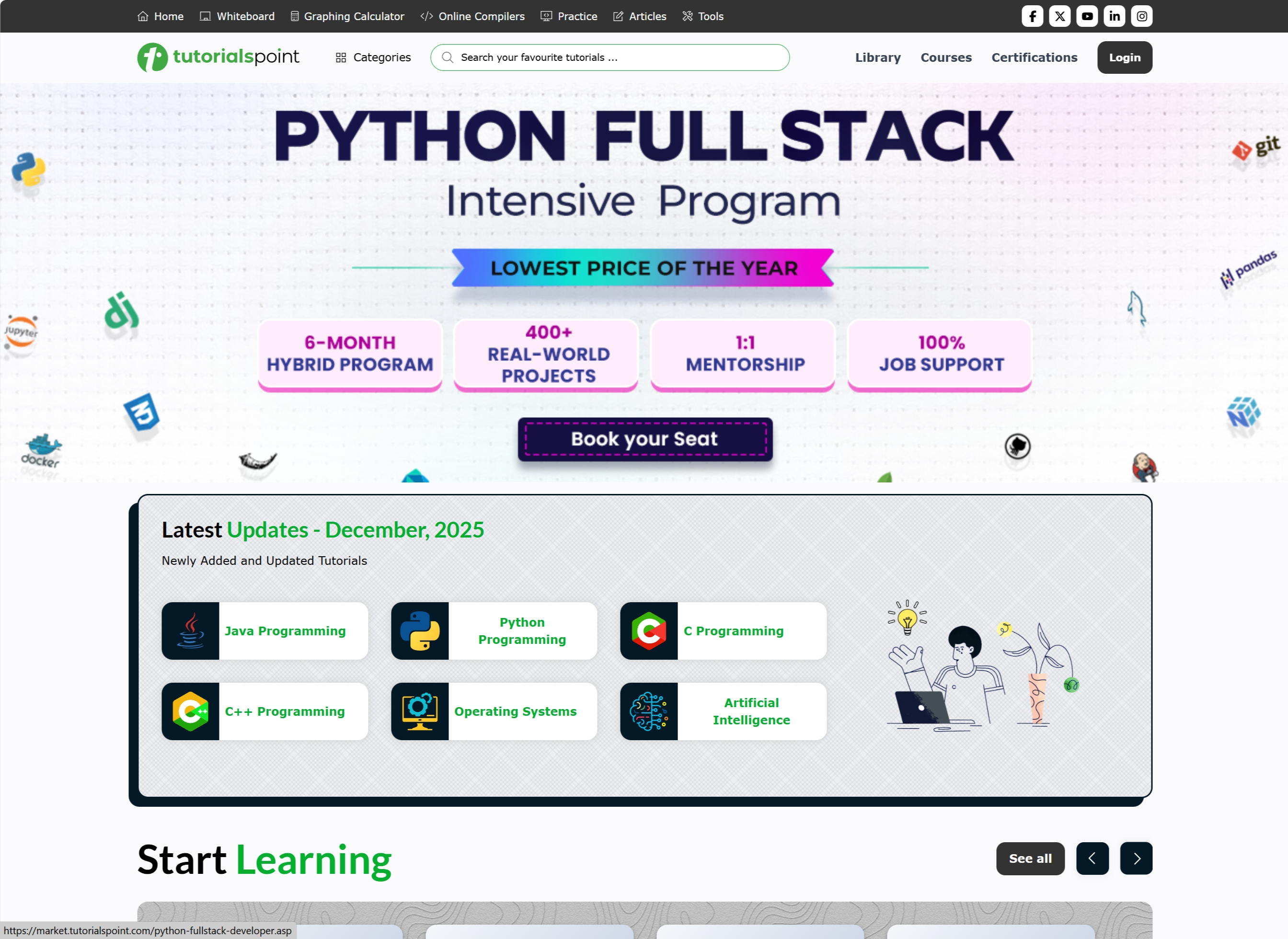This screenshot has height=939, width=1288.
Task: Click the tutorialspoint logo
Action: tap(218, 57)
